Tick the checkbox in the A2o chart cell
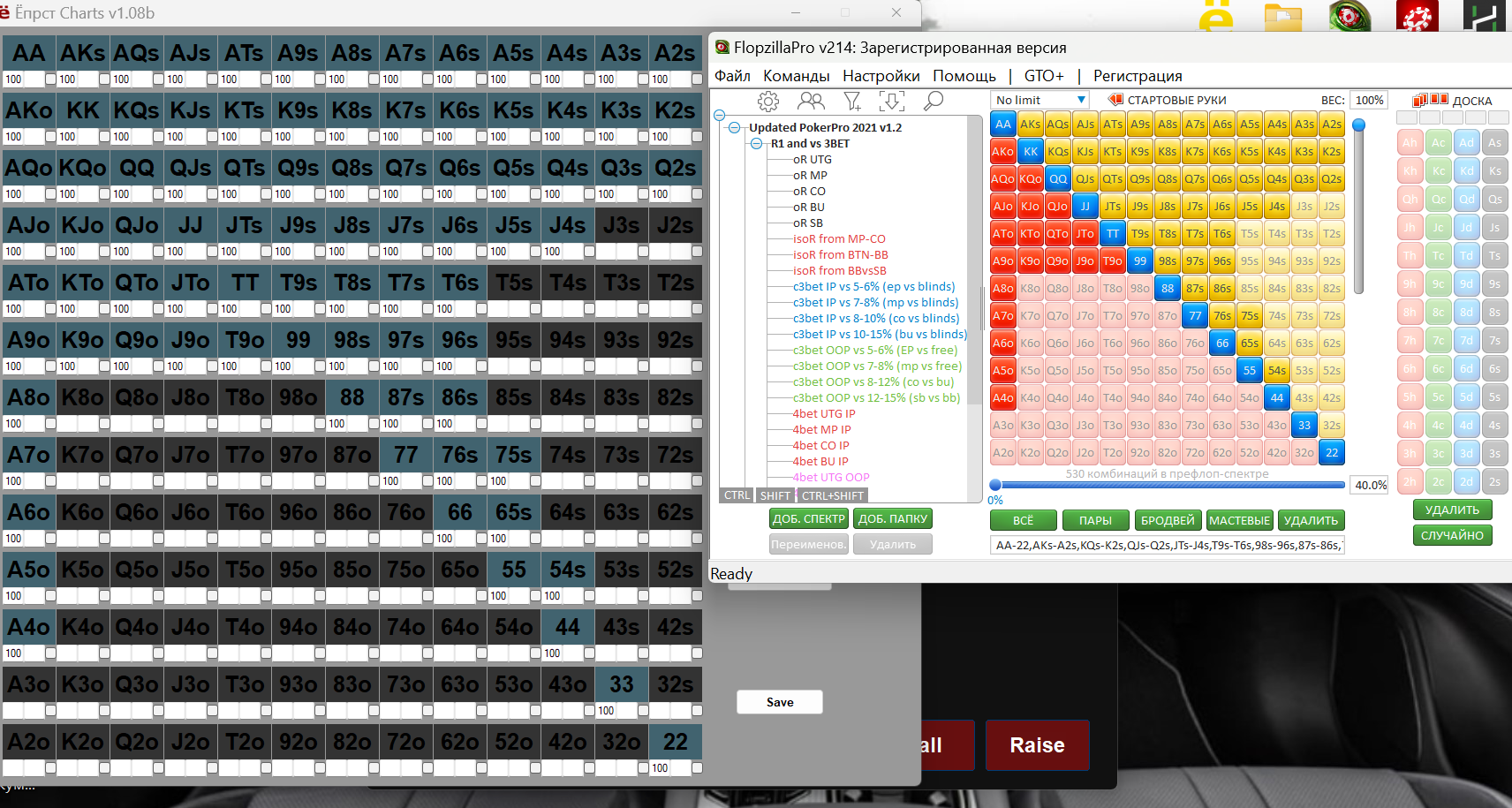 [50, 768]
